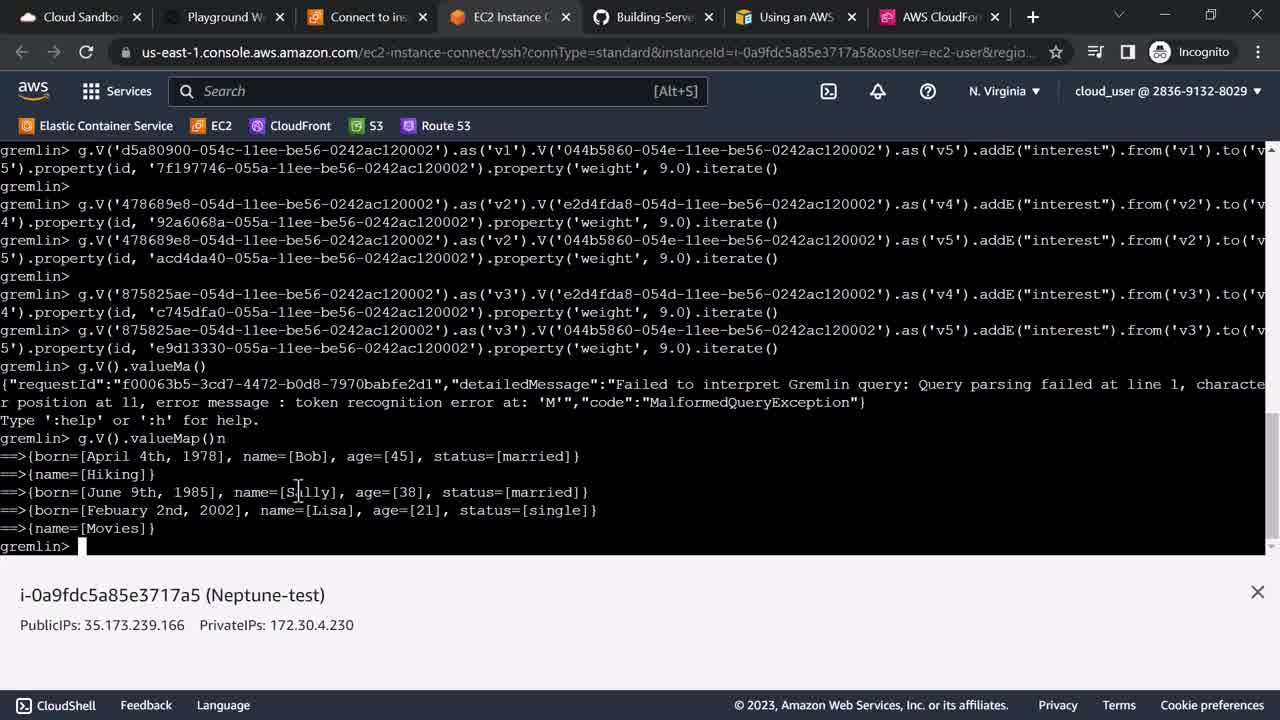Expand the cloud_user account dropdown
Viewport: 1280px width, 720px height.
point(1169,91)
